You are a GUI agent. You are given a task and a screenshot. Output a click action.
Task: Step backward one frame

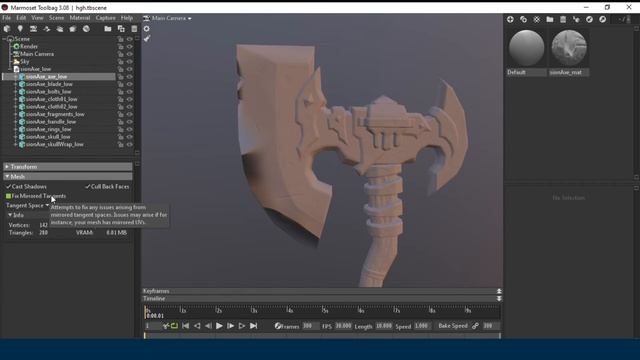pos(208,326)
